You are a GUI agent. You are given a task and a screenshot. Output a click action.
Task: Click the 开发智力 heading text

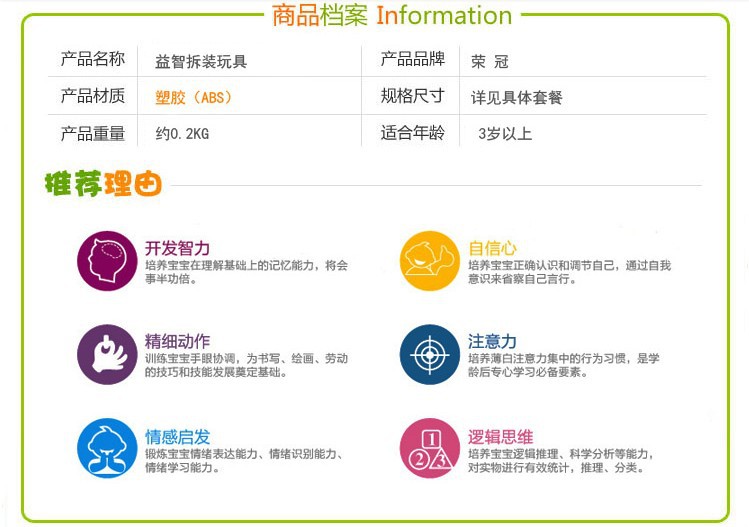[x=177, y=248]
